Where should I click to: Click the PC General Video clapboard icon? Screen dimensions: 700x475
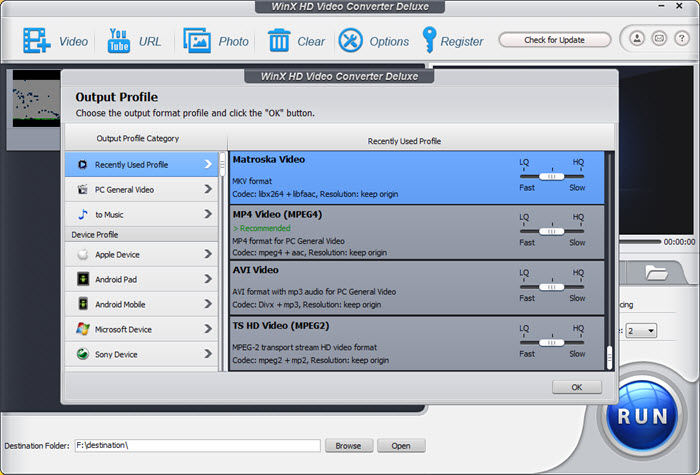click(x=83, y=190)
